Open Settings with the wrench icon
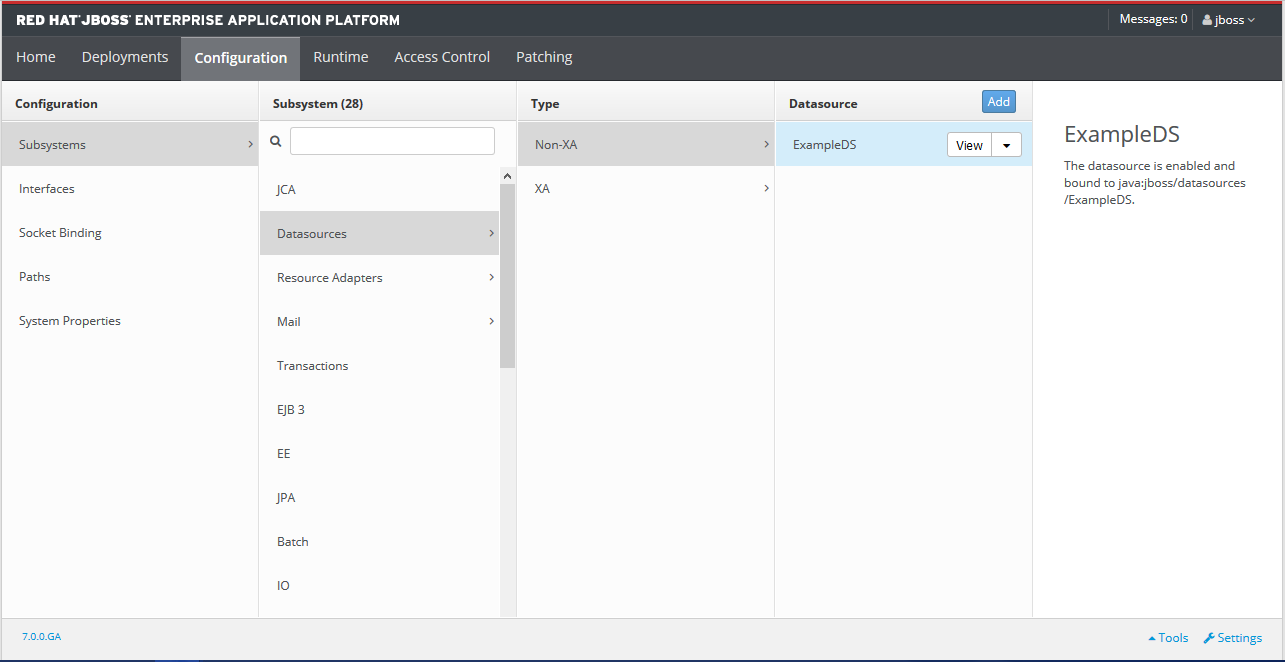1285x662 pixels. coord(1232,638)
